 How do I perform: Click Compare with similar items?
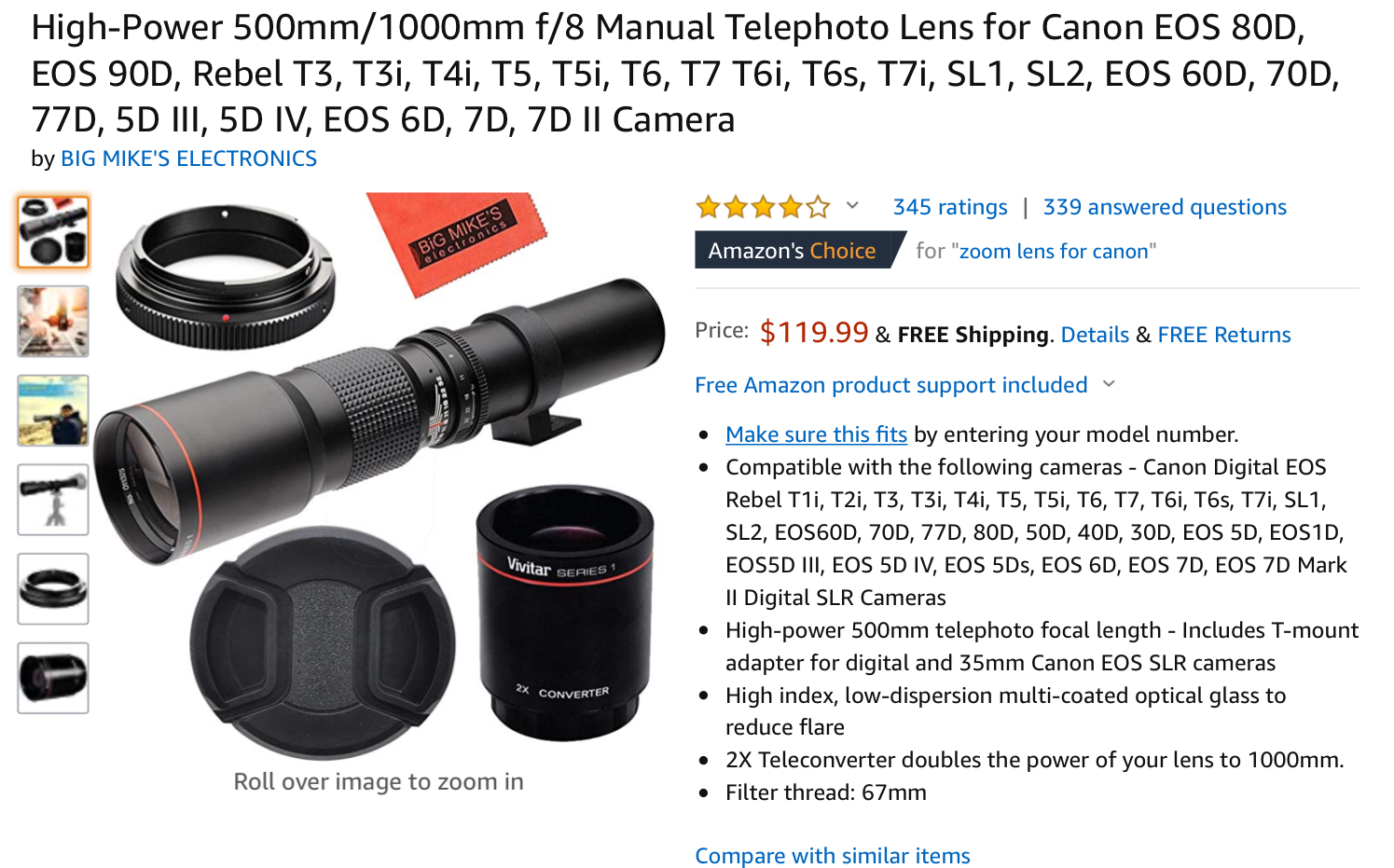click(x=833, y=856)
